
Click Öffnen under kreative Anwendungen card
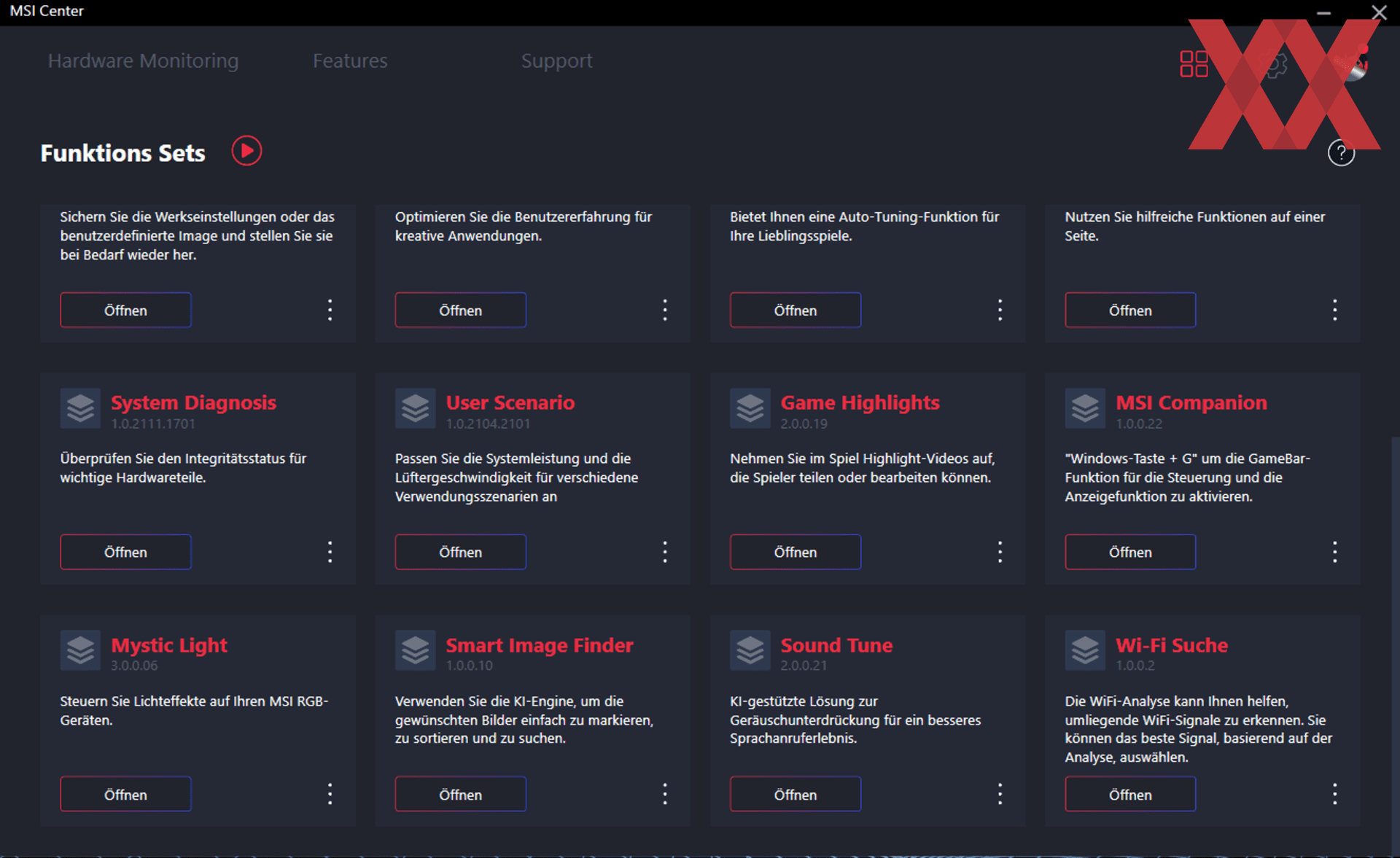pos(460,310)
